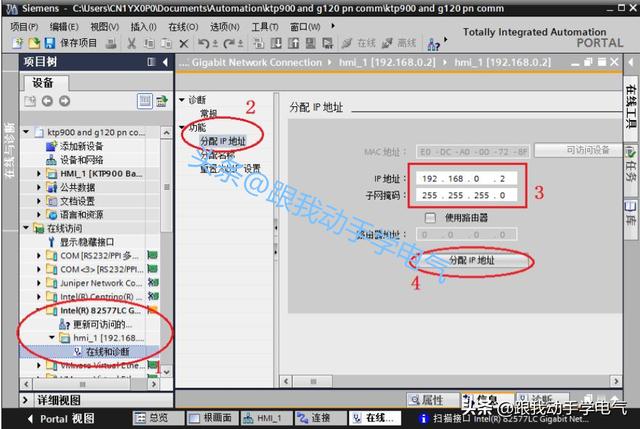This screenshot has height=429, width=640.
Task: Open 设备和网络 in project tree
Action: pos(82,160)
